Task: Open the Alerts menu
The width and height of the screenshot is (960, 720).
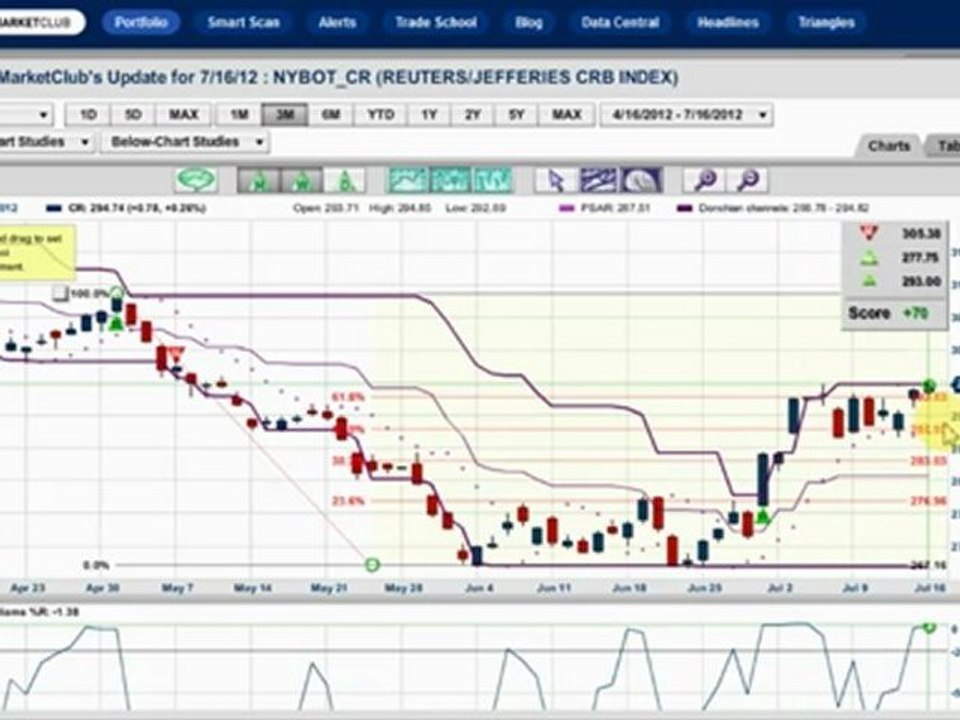Action: click(x=337, y=23)
